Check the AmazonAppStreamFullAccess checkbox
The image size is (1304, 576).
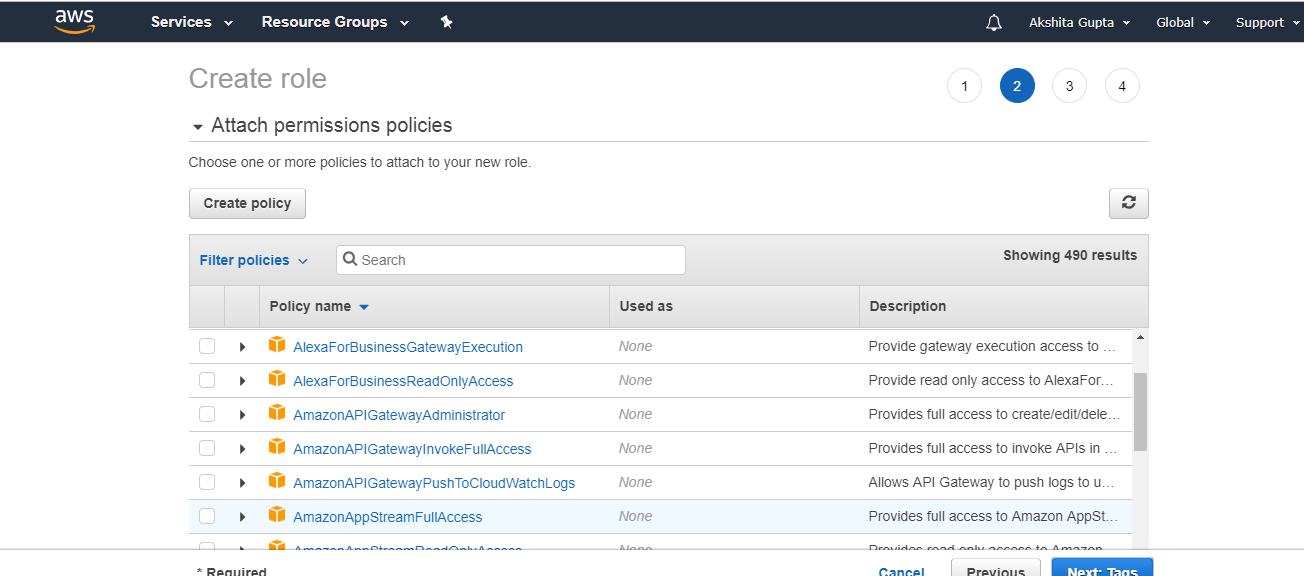[x=207, y=515]
